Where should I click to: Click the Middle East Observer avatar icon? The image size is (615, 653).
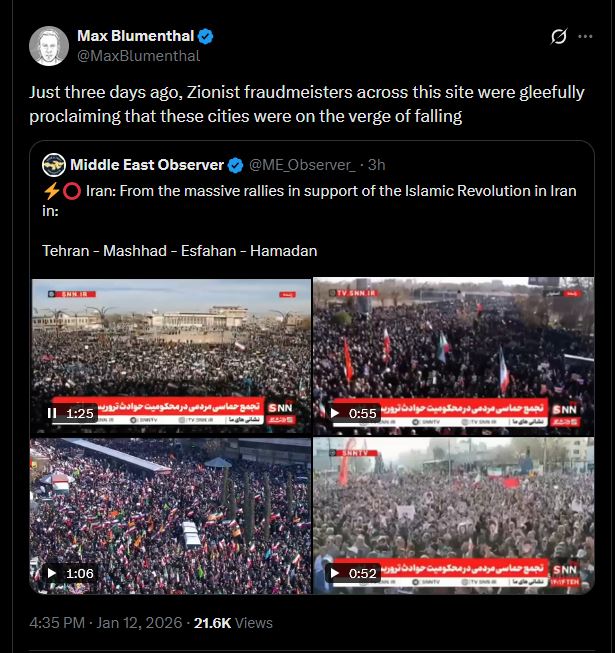54,165
